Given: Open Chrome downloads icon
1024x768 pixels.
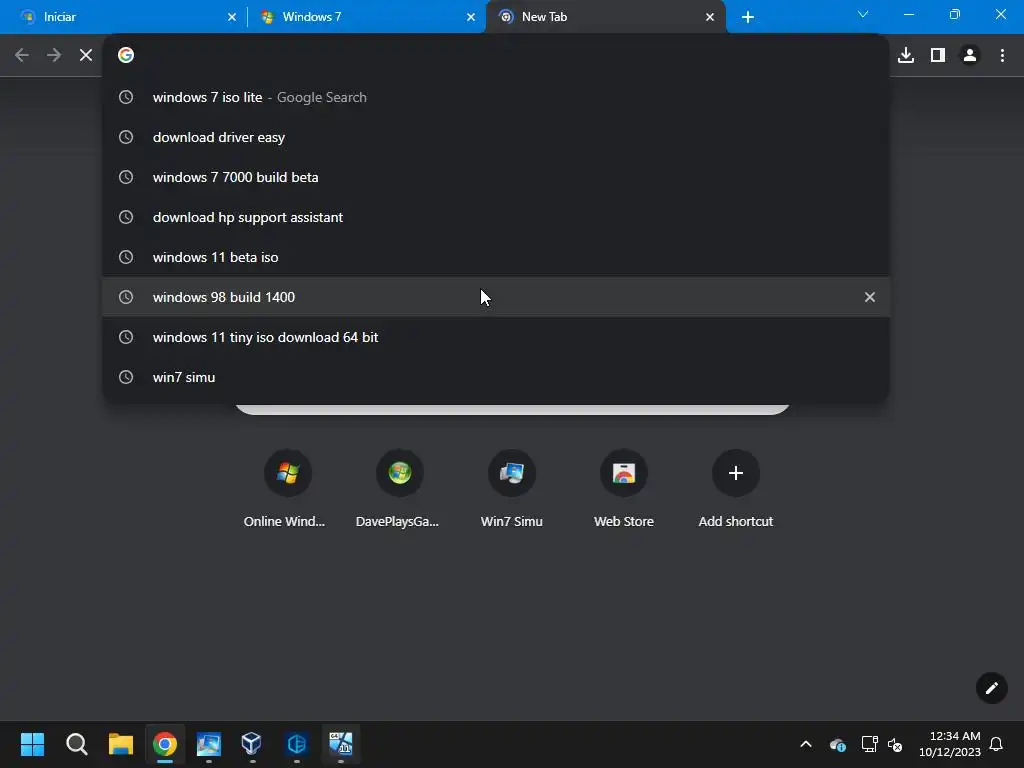Looking at the screenshot, I should coord(906,56).
